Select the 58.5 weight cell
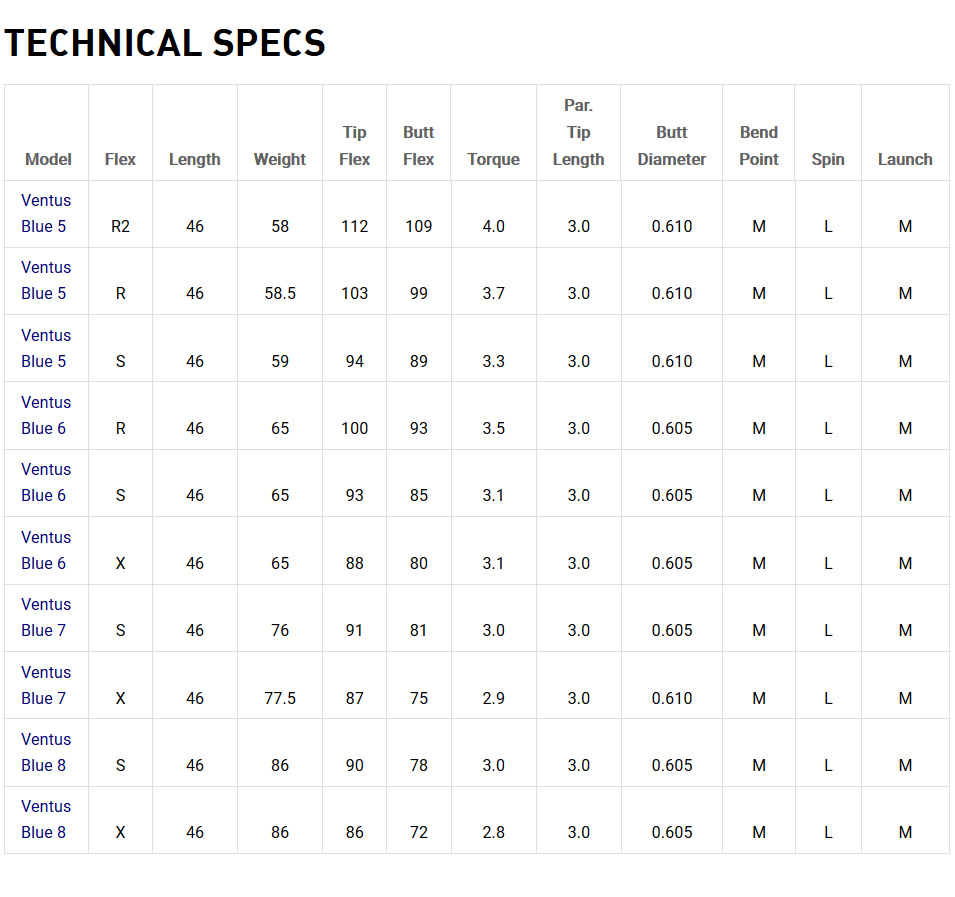955x897 pixels. pos(279,293)
